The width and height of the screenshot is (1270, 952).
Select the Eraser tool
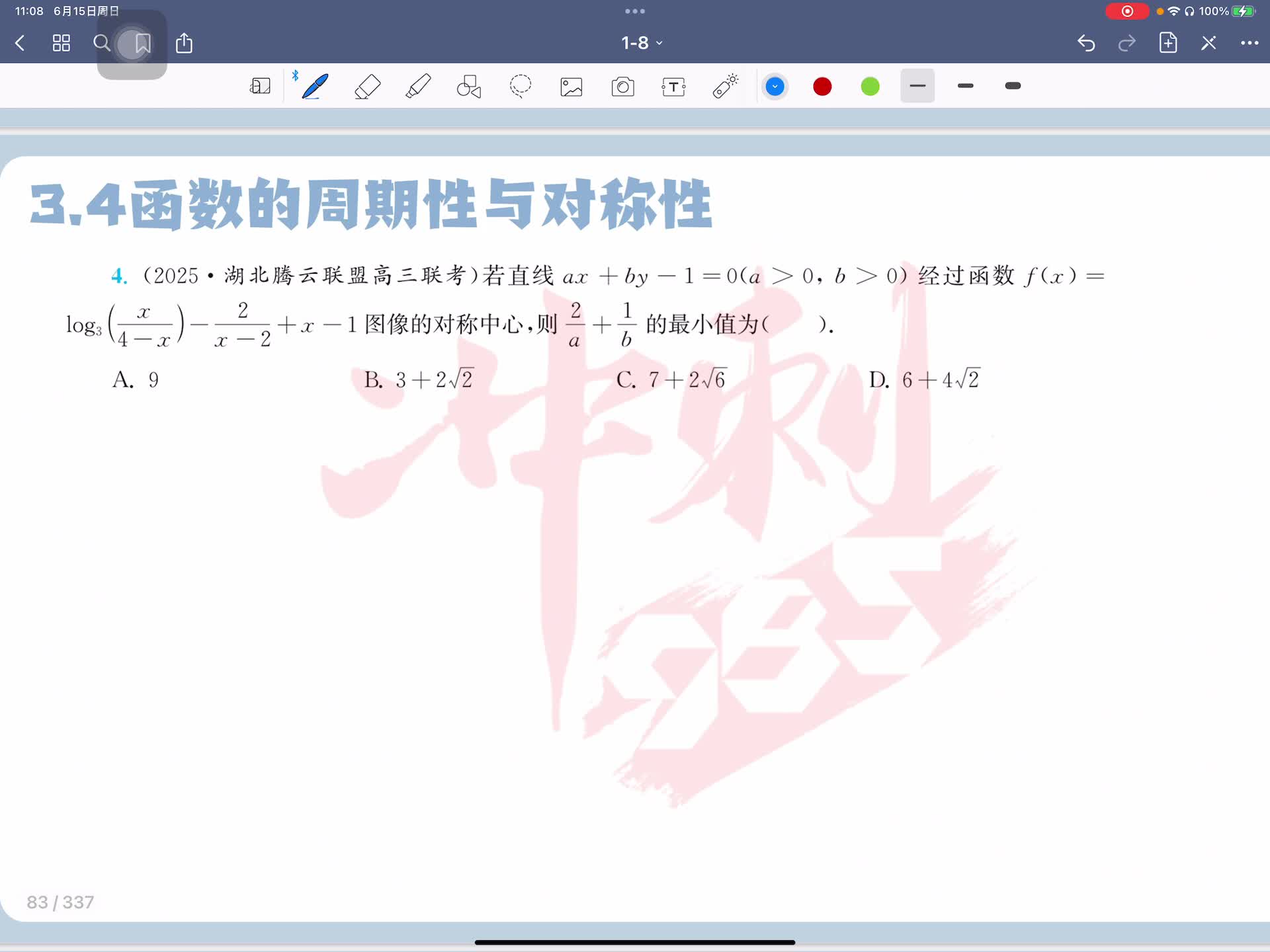[x=367, y=87]
